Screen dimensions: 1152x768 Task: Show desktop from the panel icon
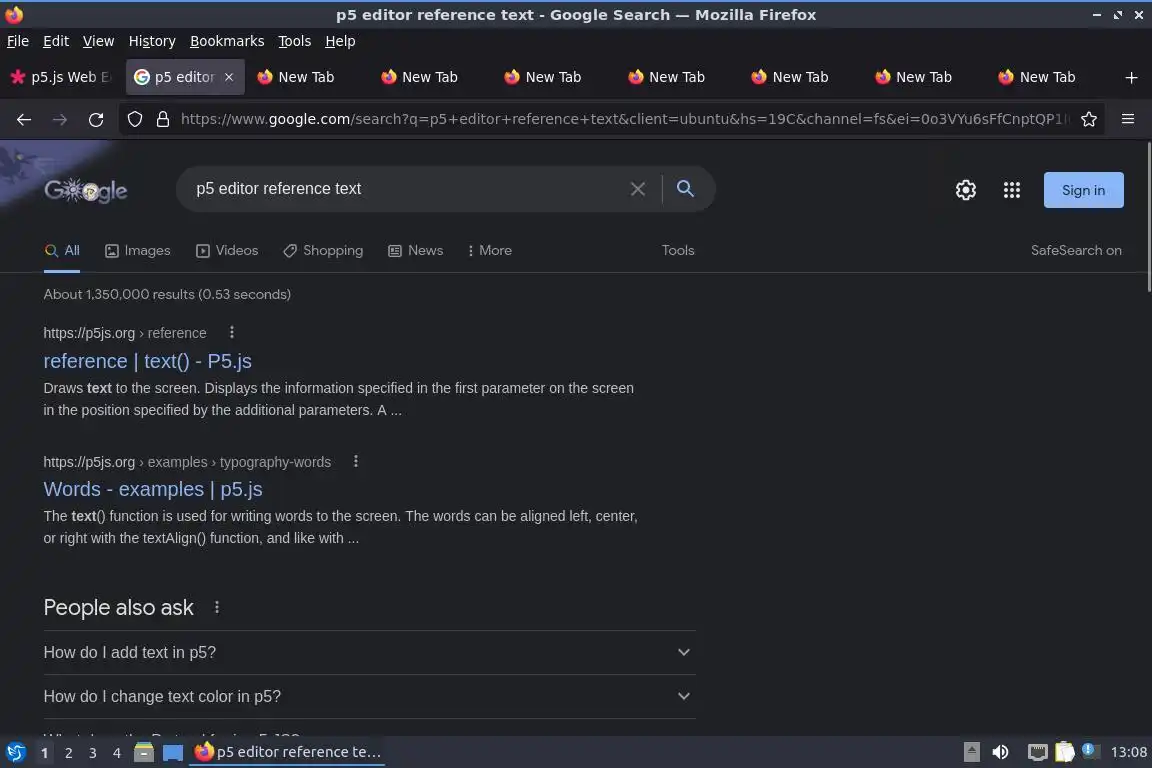tap(173, 753)
